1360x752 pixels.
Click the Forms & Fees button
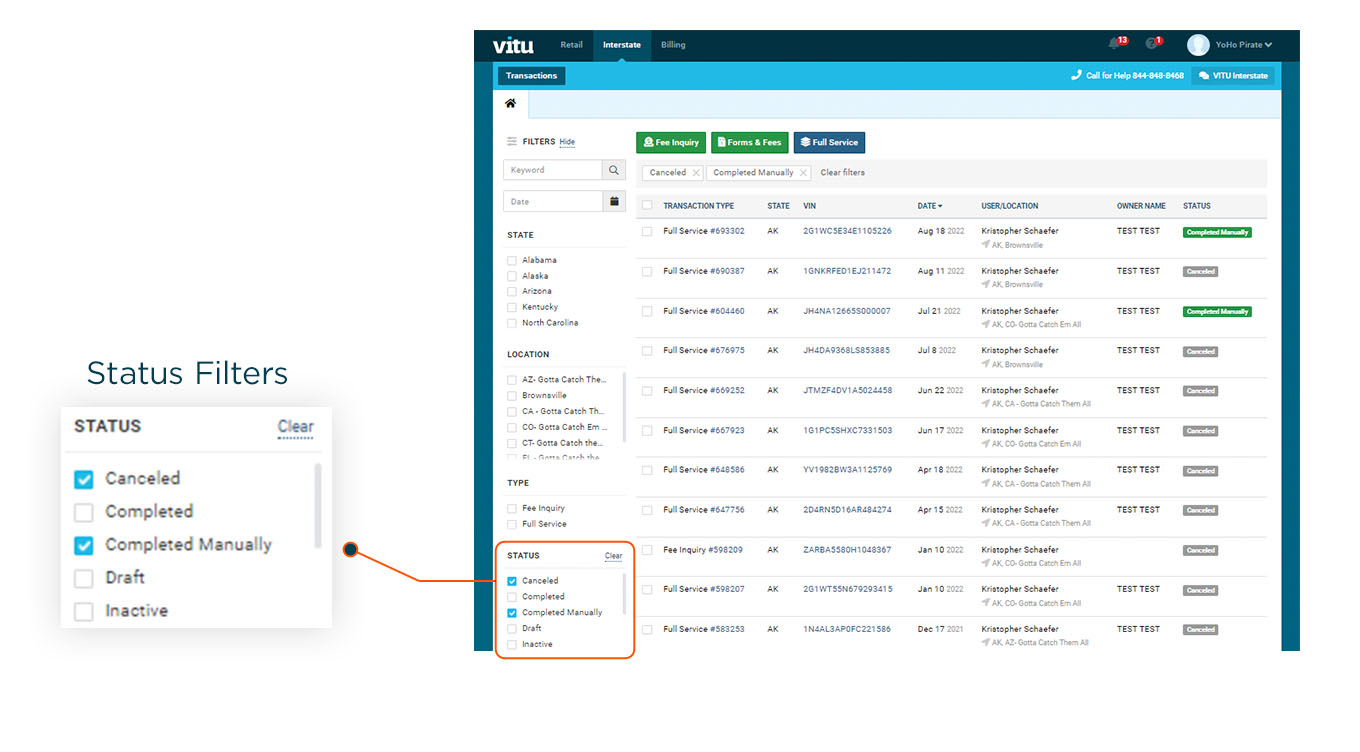coord(749,143)
